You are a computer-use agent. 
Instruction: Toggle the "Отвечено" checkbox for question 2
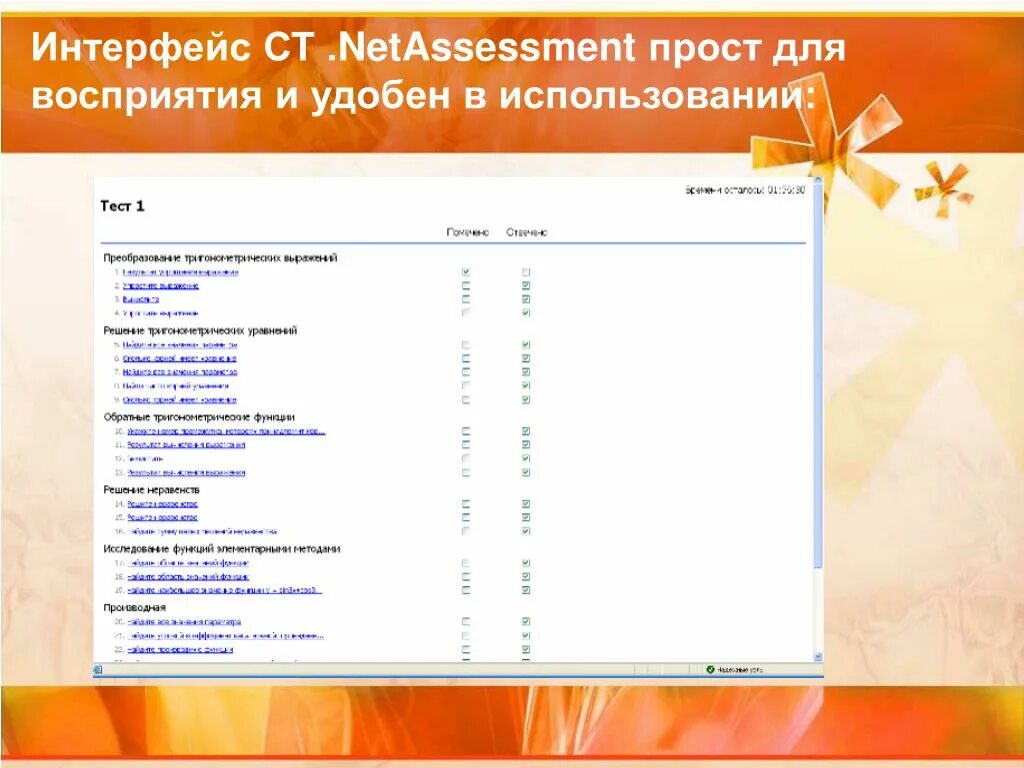[x=526, y=285]
